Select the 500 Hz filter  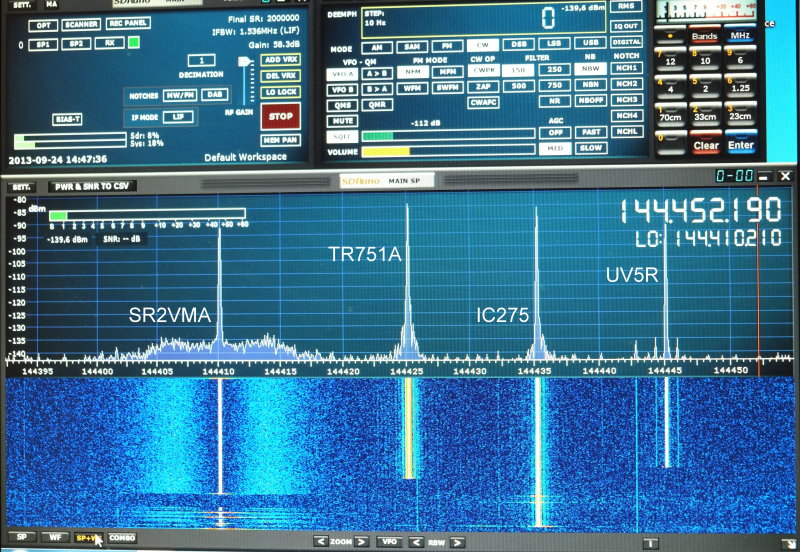[x=519, y=86]
